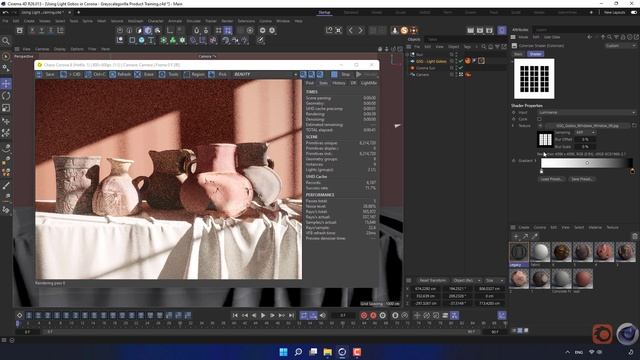Go to start of timeline

click(235, 315)
